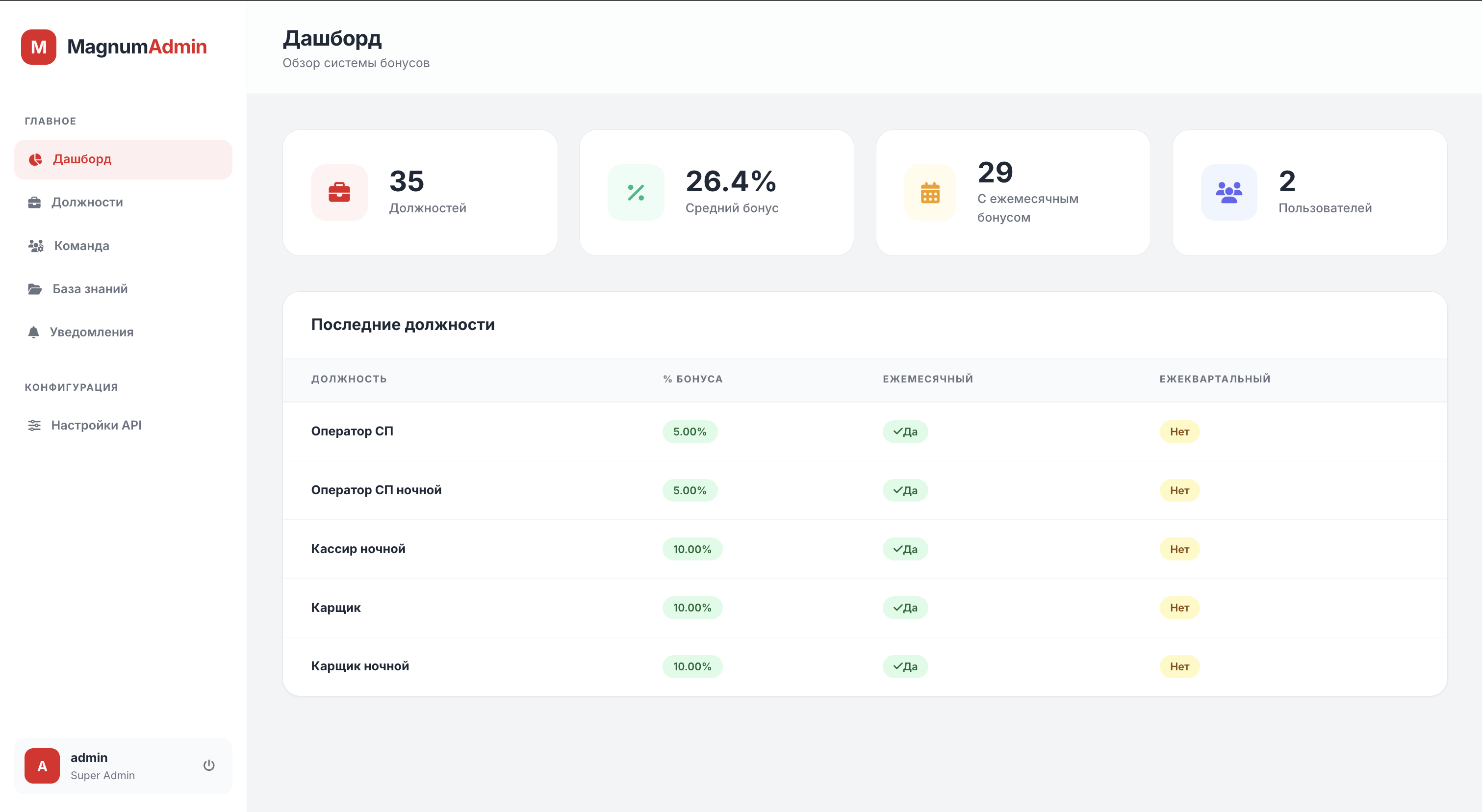Click the 26.4% average bonus value
Screen dimensions: 1482x812
click(x=731, y=181)
